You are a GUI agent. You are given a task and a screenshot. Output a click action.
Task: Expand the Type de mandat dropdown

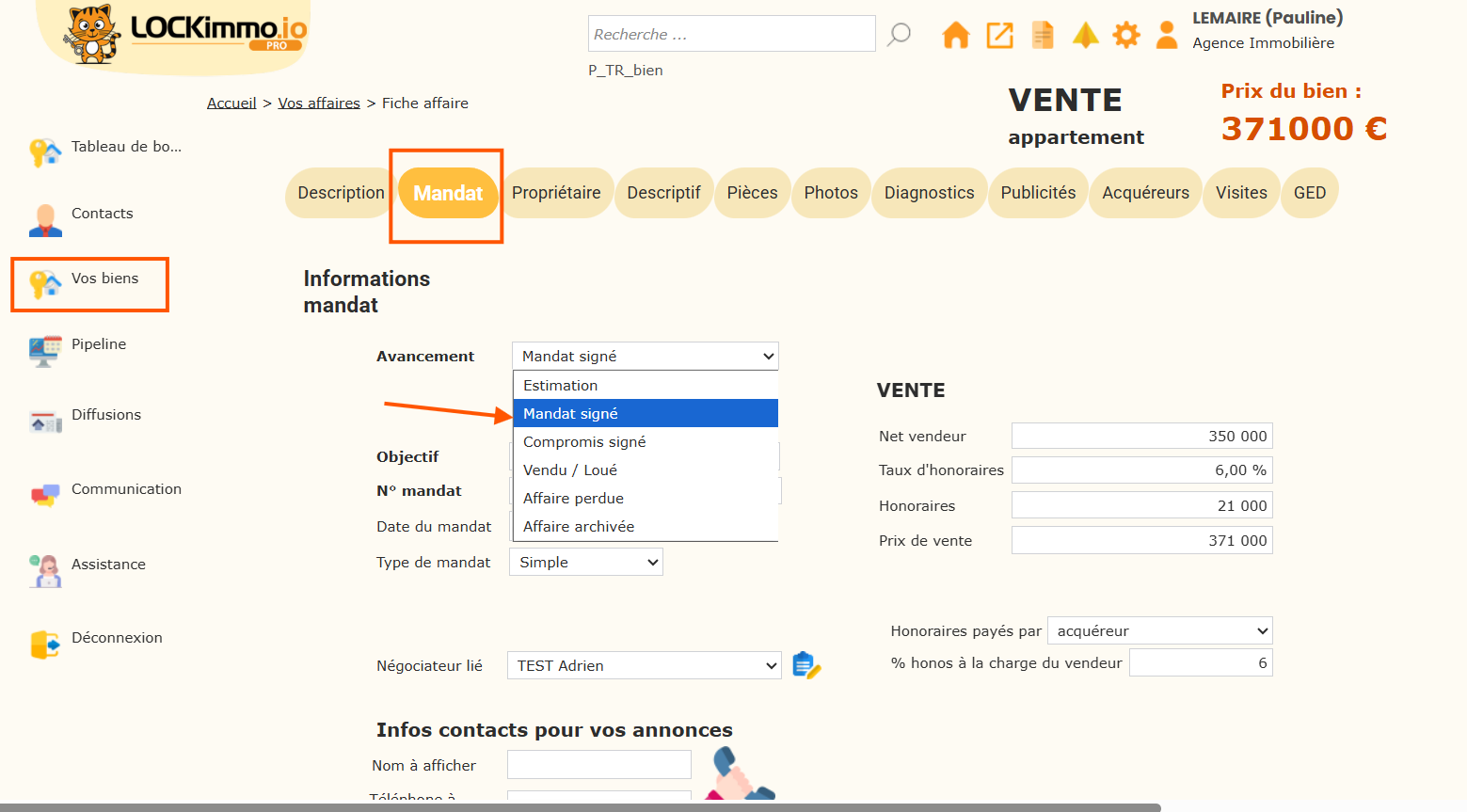pos(585,563)
